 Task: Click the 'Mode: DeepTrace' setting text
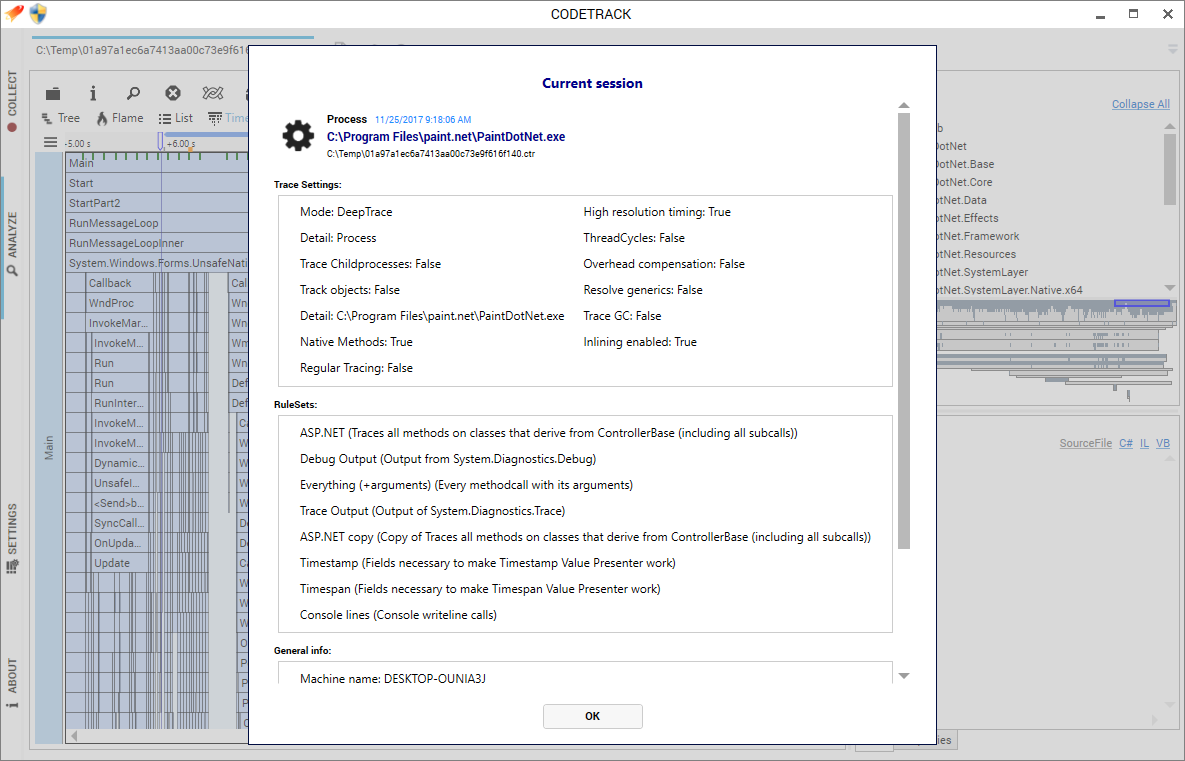pyautogui.click(x=346, y=212)
